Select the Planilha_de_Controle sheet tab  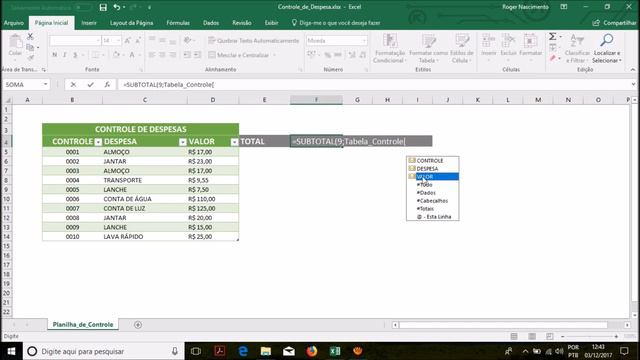point(83,324)
